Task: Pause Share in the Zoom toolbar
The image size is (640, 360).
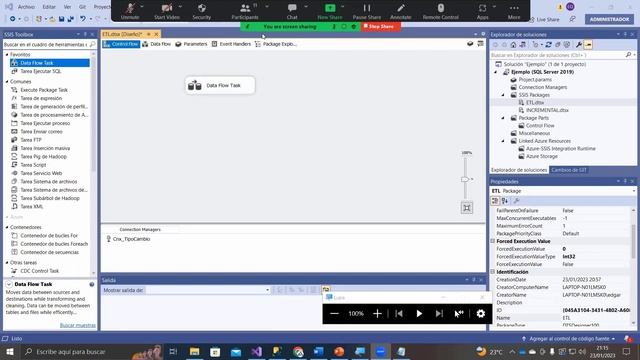Action: [367, 11]
